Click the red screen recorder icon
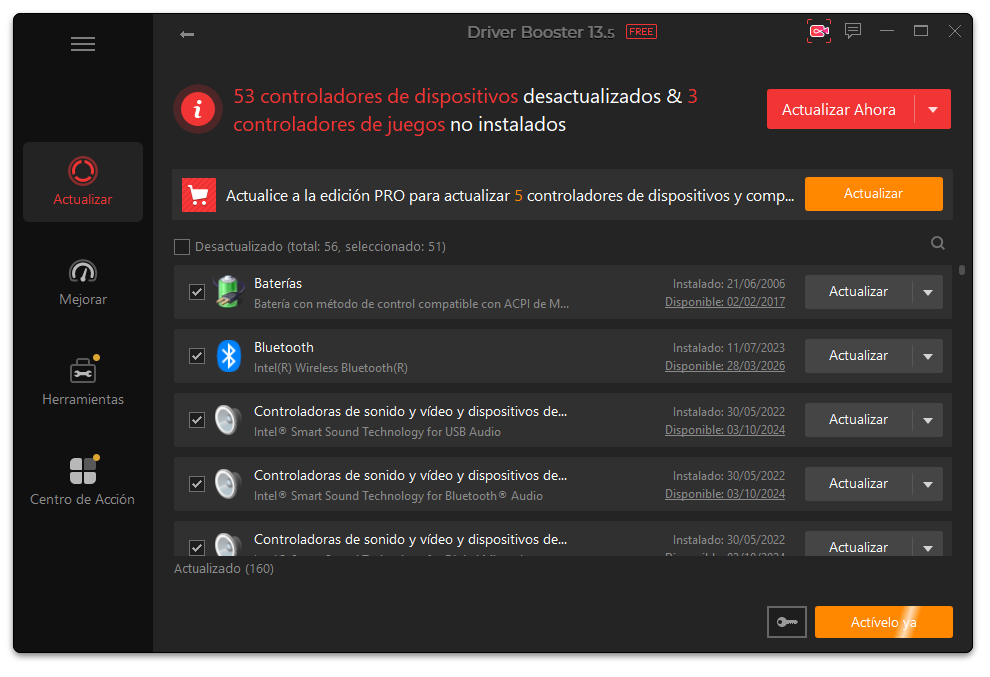This screenshot has width=990, height=677. tap(819, 31)
